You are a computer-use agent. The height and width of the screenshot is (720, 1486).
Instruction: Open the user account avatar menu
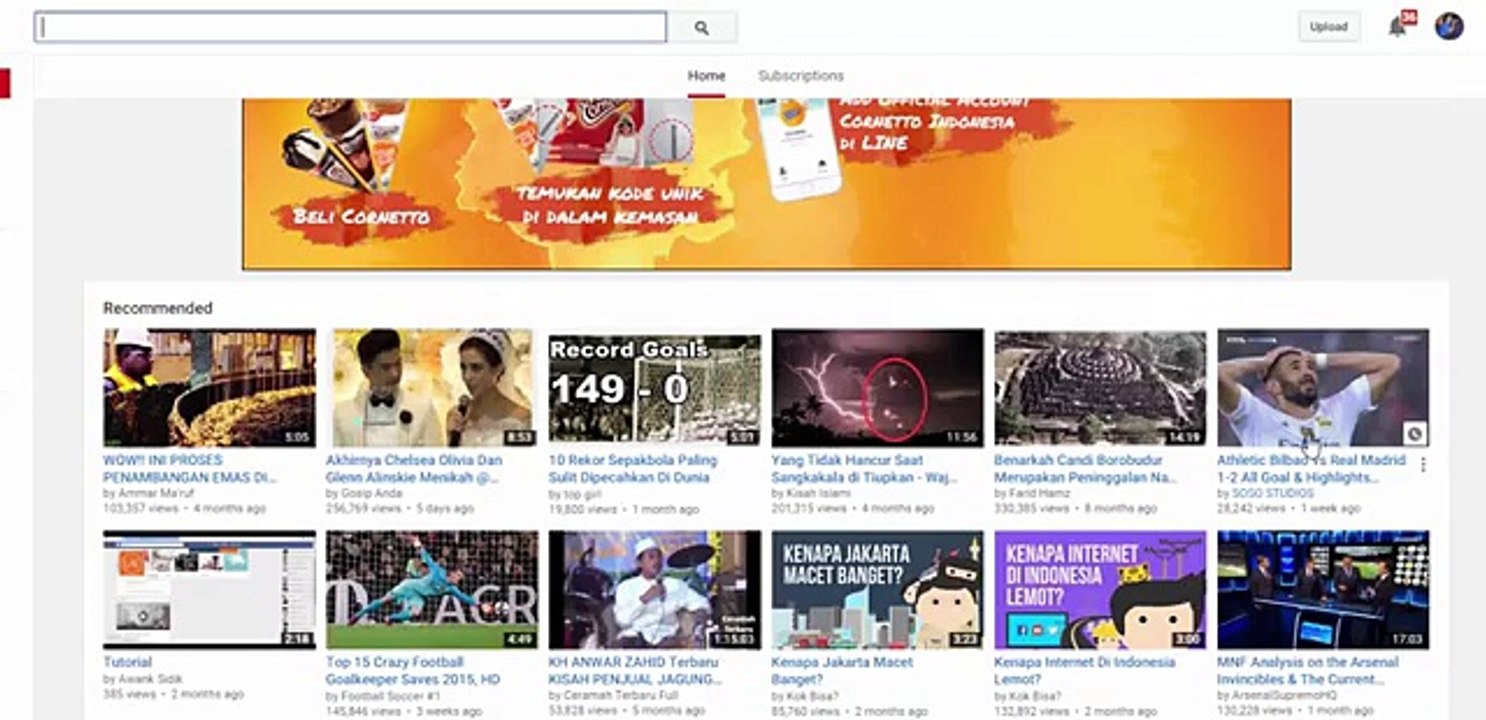click(1449, 27)
